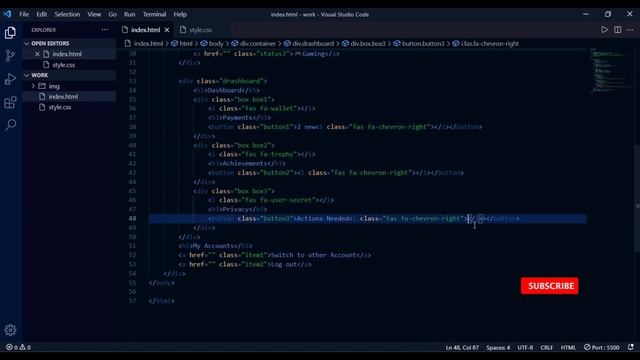The width and height of the screenshot is (640, 360).
Task: Switch to the style.css editor tab
Action: [200, 30]
